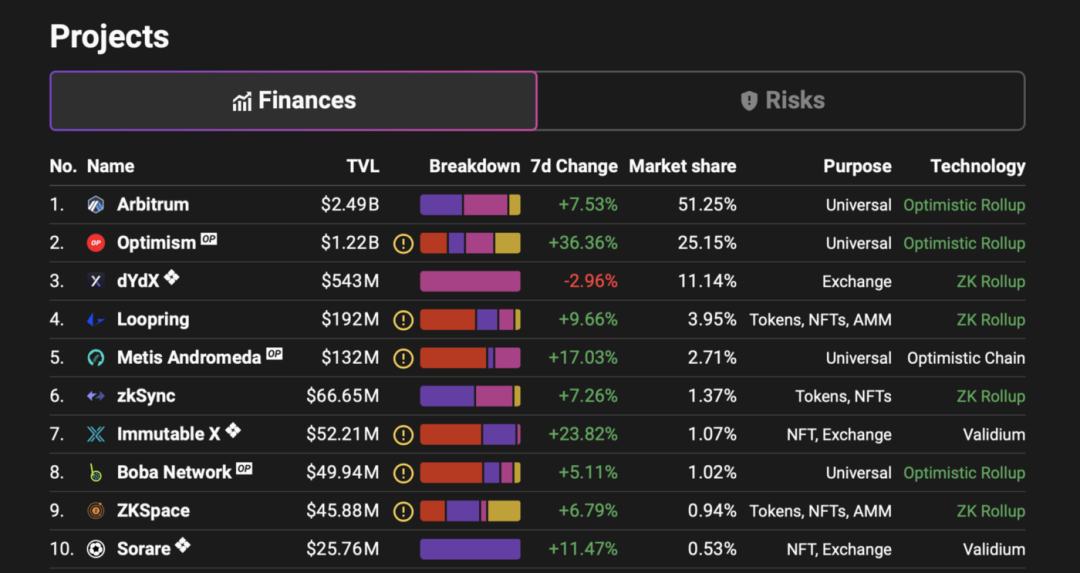Click the Technology column header
Screen dimensions: 1080x573
[x=977, y=167]
